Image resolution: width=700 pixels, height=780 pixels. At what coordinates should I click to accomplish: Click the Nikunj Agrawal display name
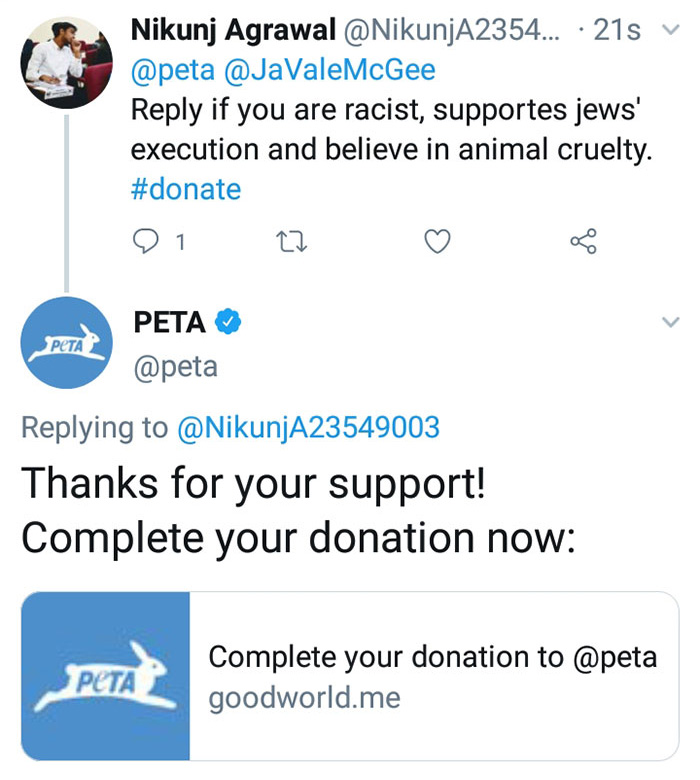(233, 30)
